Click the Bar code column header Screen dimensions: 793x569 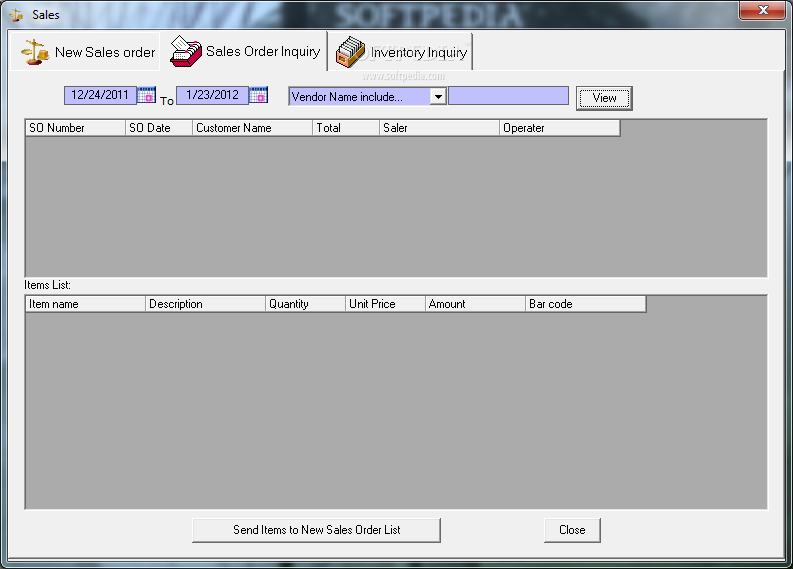click(586, 304)
